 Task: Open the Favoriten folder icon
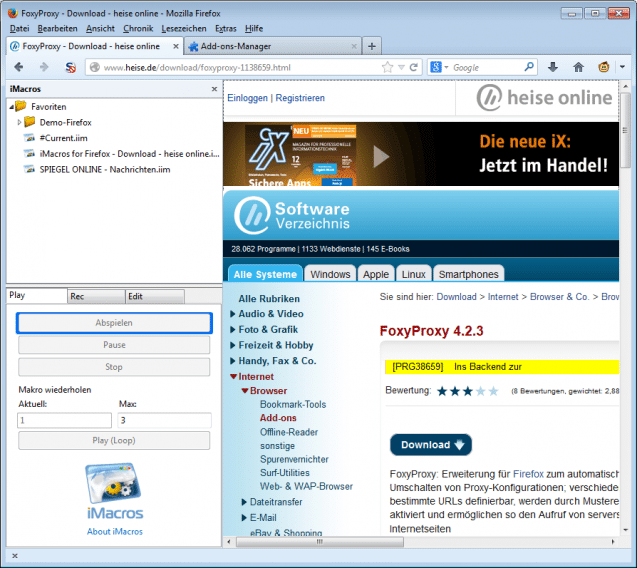[21, 106]
